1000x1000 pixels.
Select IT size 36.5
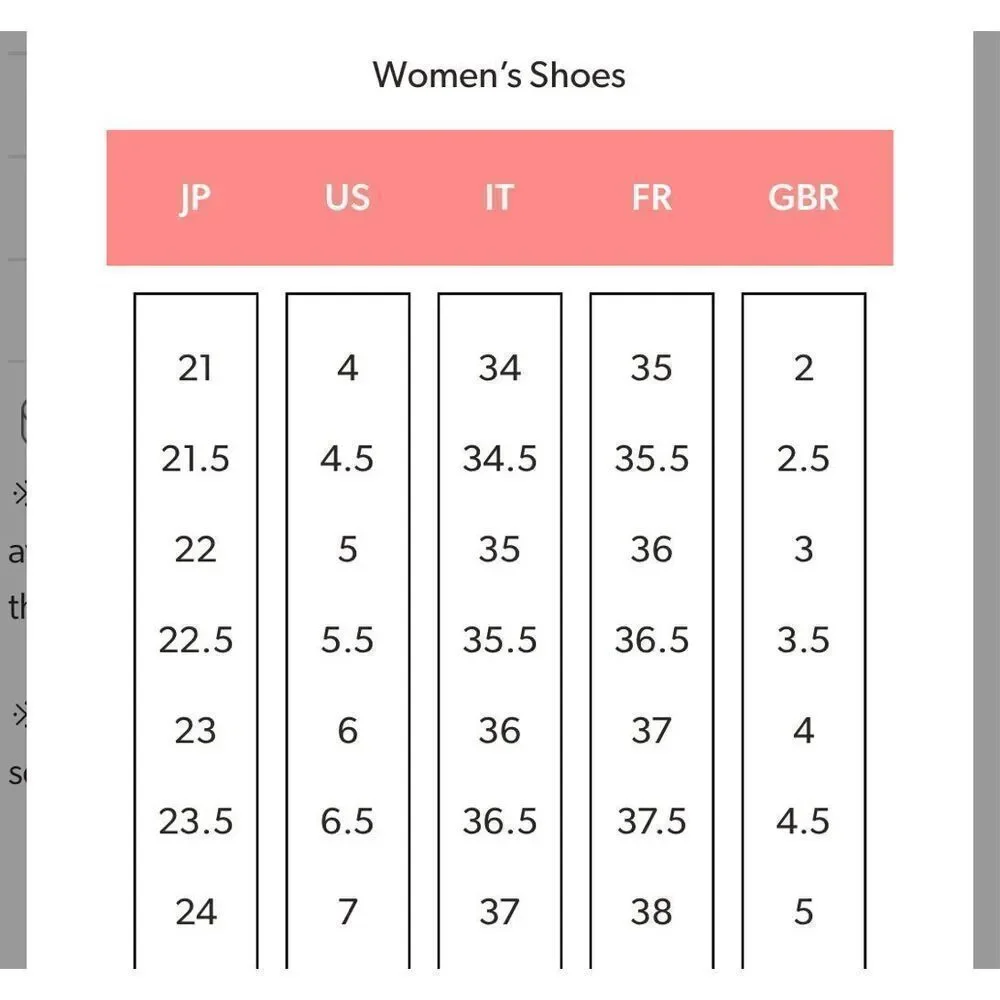click(x=500, y=821)
